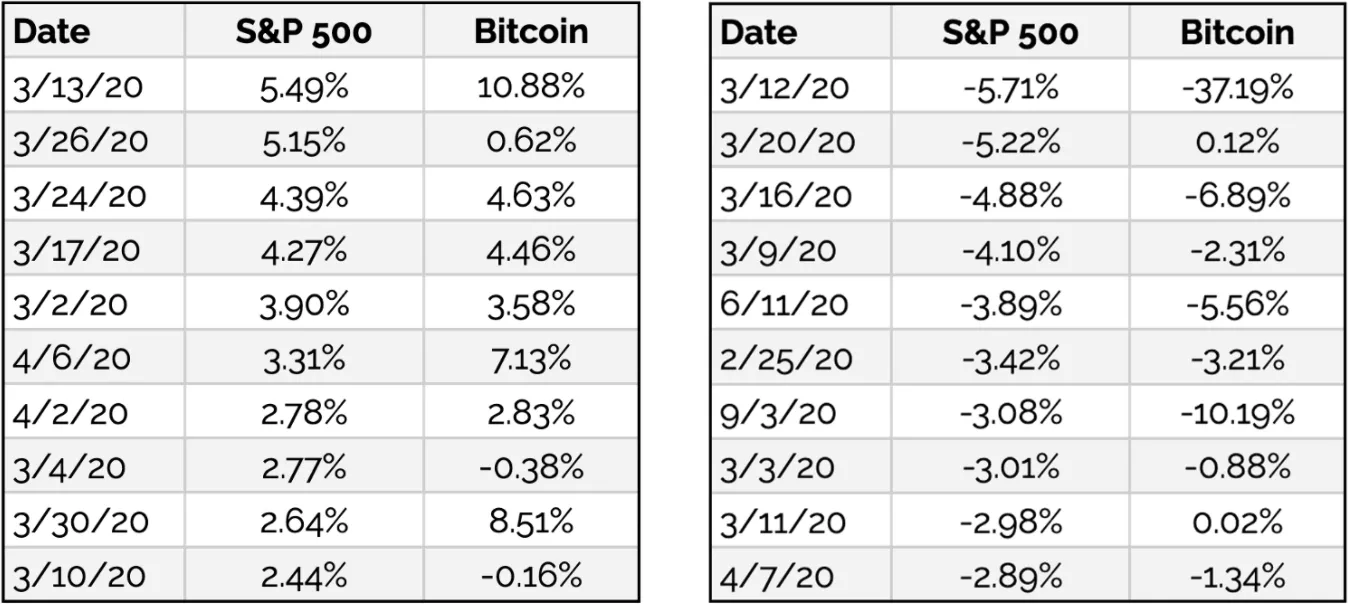This screenshot has height=604, width=1348.
Task: Select the 6/11/20 date cell
Action: pyautogui.click(x=784, y=305)
